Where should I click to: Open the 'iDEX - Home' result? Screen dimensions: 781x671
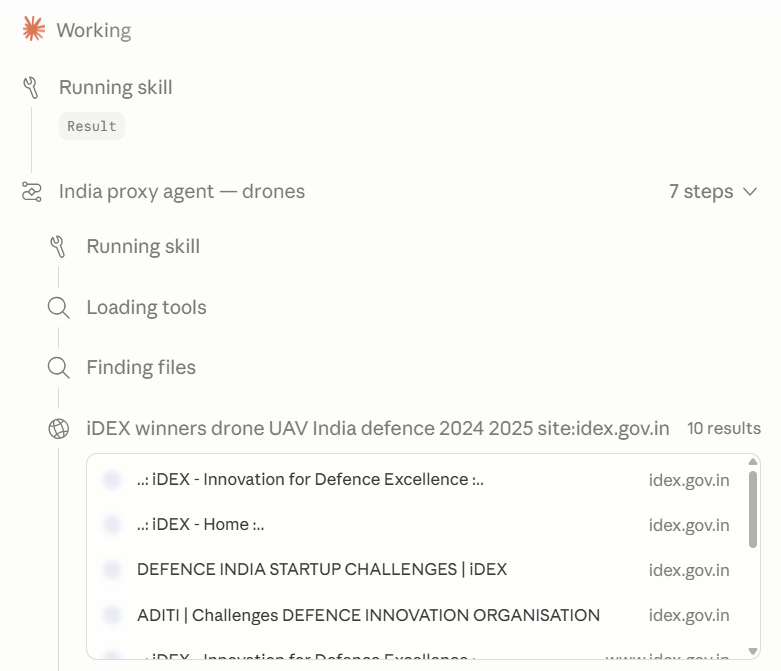201,525
